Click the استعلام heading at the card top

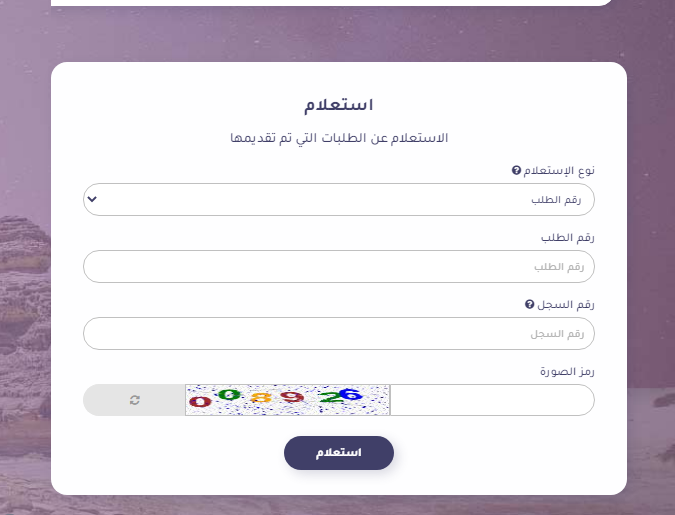click(338, 104)
